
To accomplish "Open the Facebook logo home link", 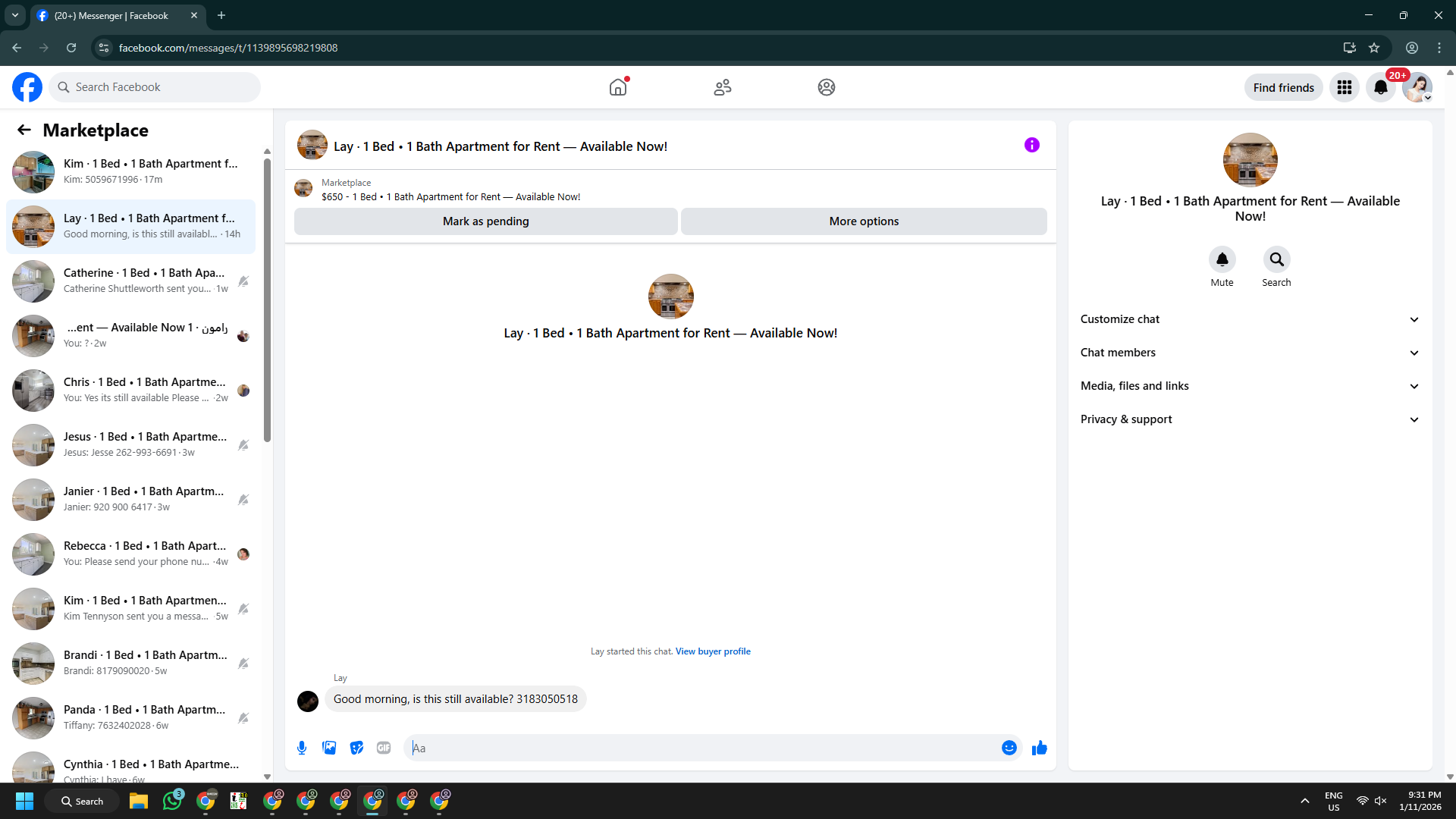I will (27, 87).
